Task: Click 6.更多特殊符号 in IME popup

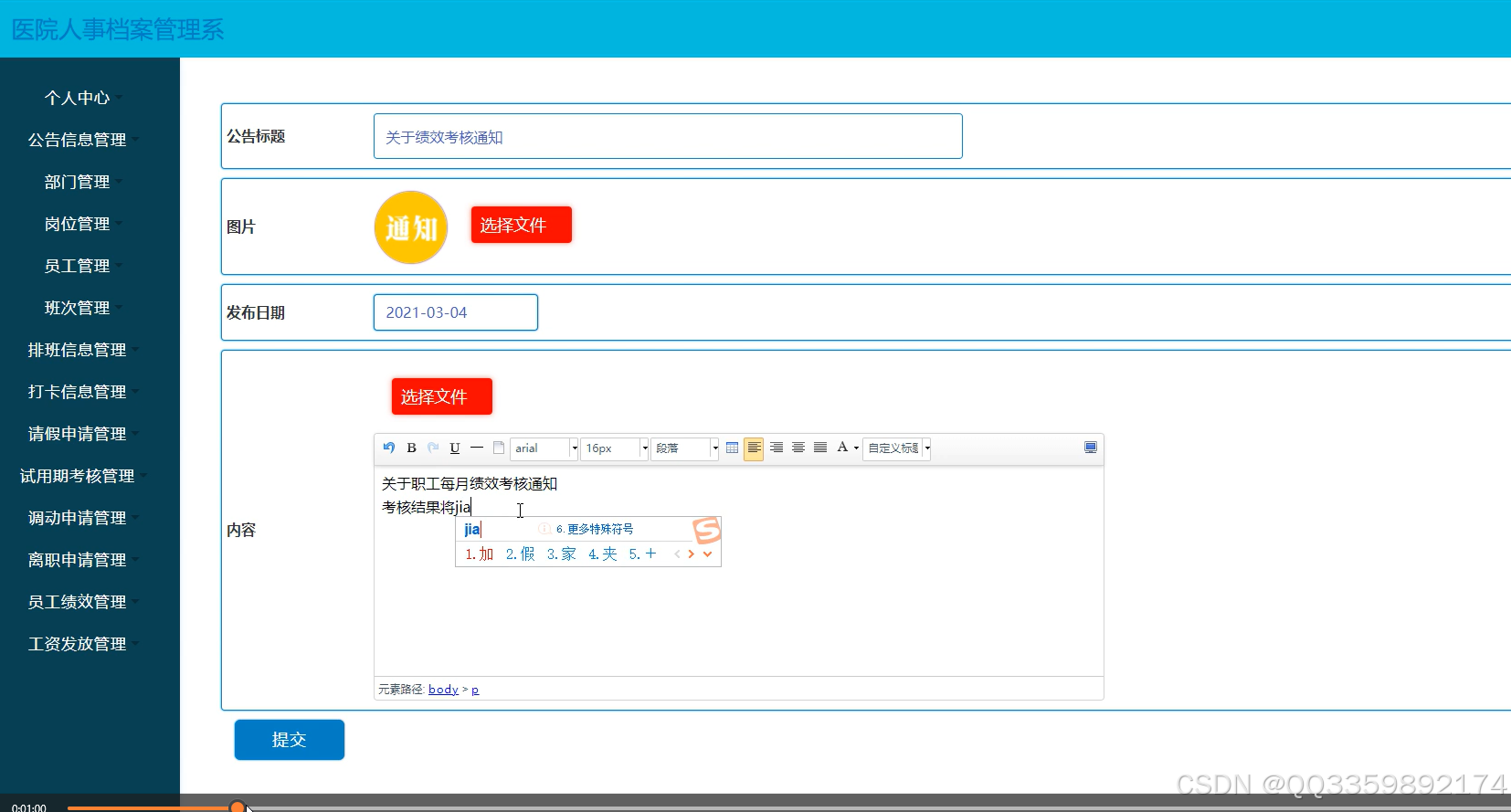Action: pyautogui.click(x=595, y=529)
